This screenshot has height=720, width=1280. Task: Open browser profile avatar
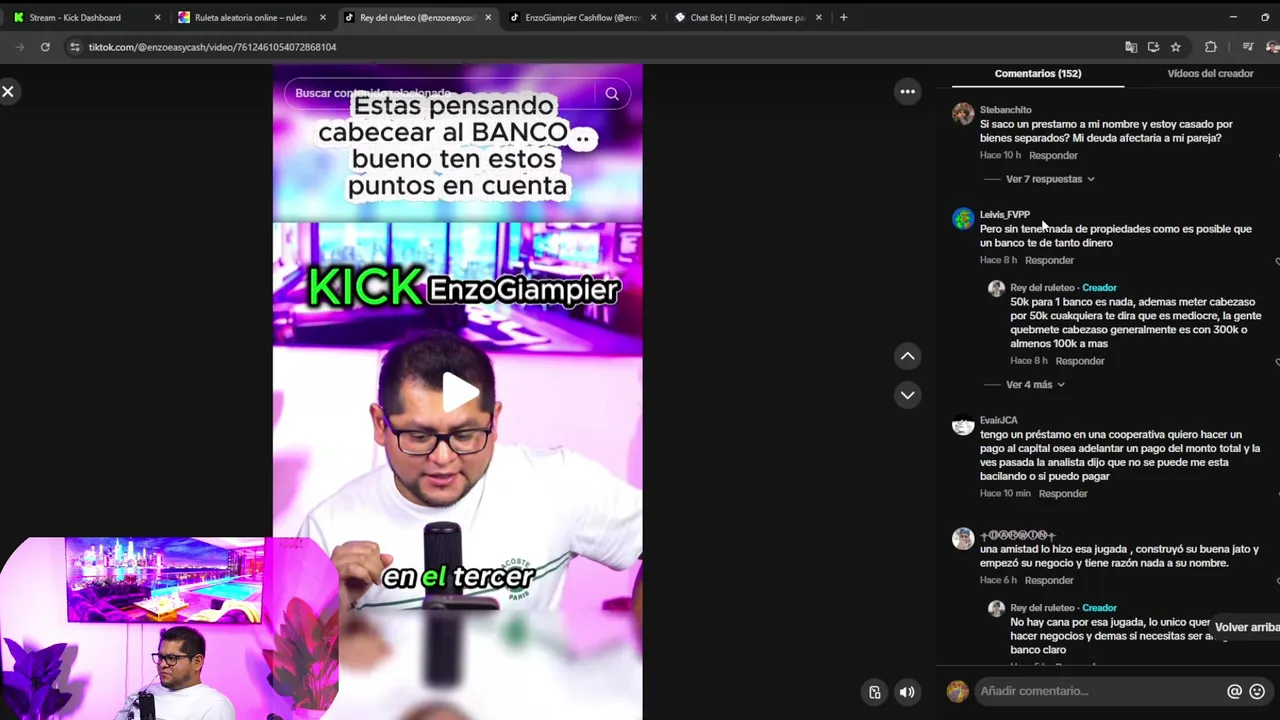click(x=1272, y=47)
